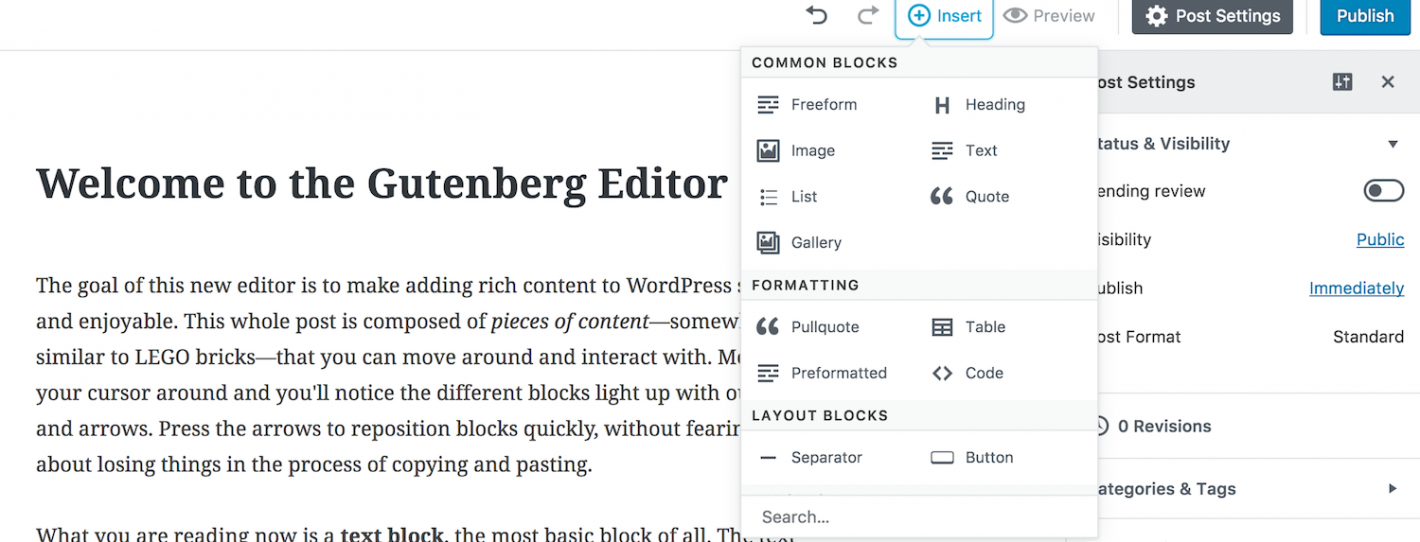The width and height of the screenshot is (1420, 542).
Task: Insert a Heading block
Action: click(979, 104)
